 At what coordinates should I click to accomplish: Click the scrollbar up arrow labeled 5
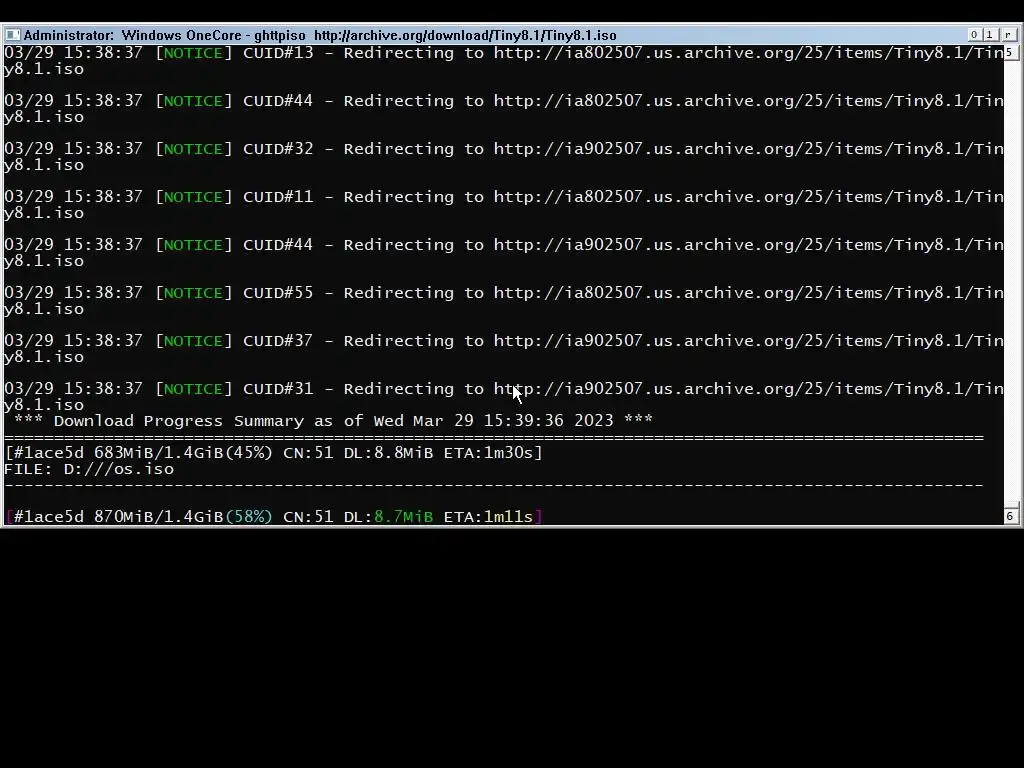coord(1010,52)
